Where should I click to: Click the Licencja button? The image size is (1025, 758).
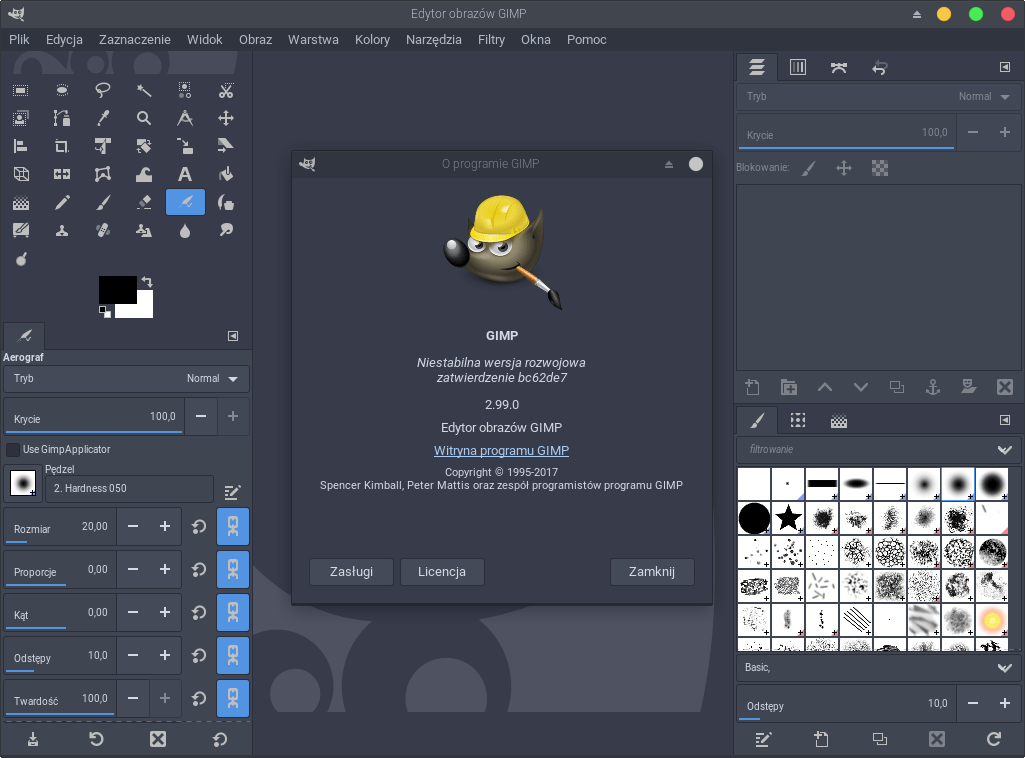tap(442, 572)
